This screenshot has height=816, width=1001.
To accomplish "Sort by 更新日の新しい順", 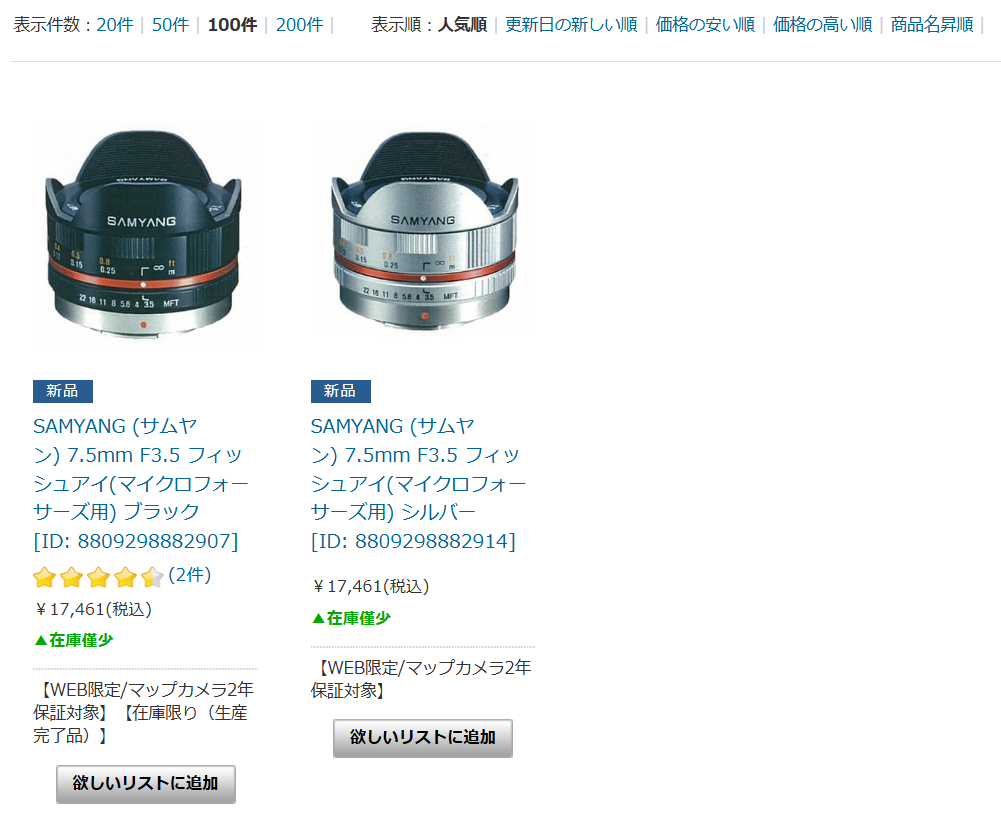I will (x=571, y=25).
